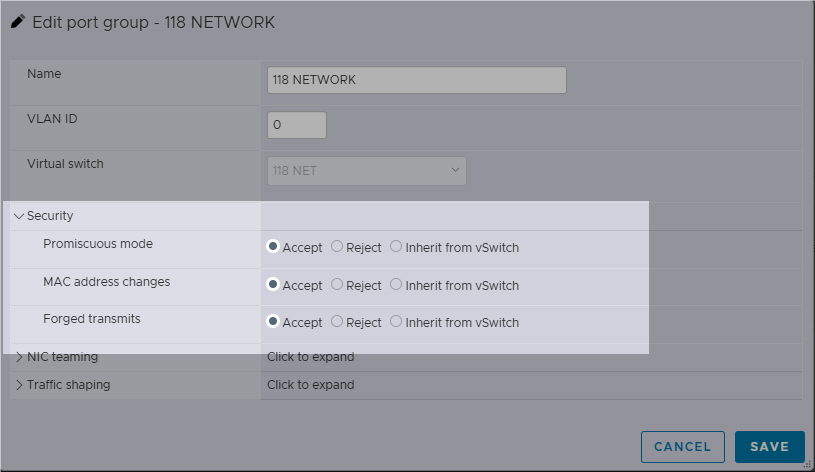Click the Name field containing 118 NETWORK

[416, 80]
